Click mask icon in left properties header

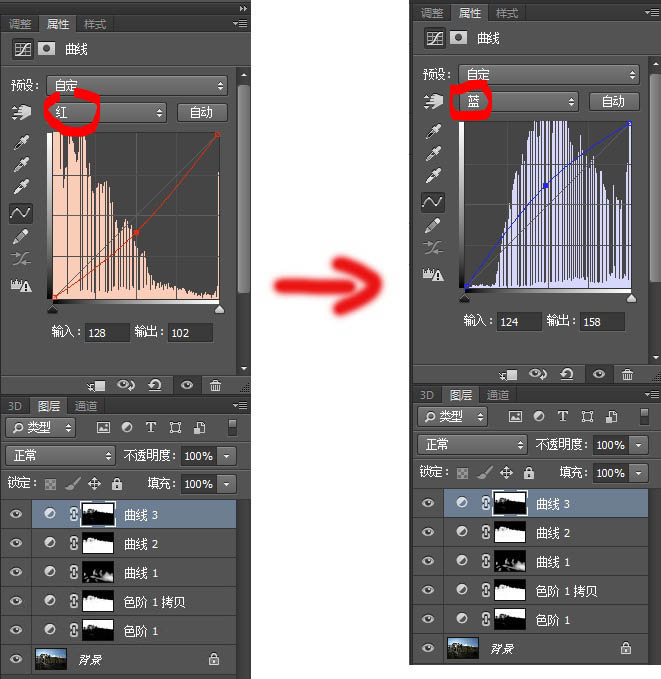click(46, 48)
